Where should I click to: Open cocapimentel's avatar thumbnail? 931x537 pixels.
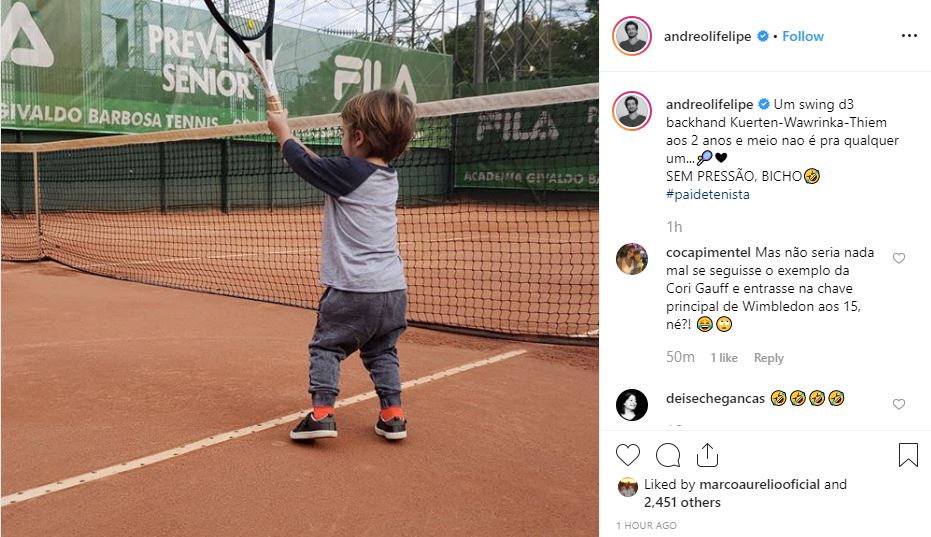[x=632, y=259]
